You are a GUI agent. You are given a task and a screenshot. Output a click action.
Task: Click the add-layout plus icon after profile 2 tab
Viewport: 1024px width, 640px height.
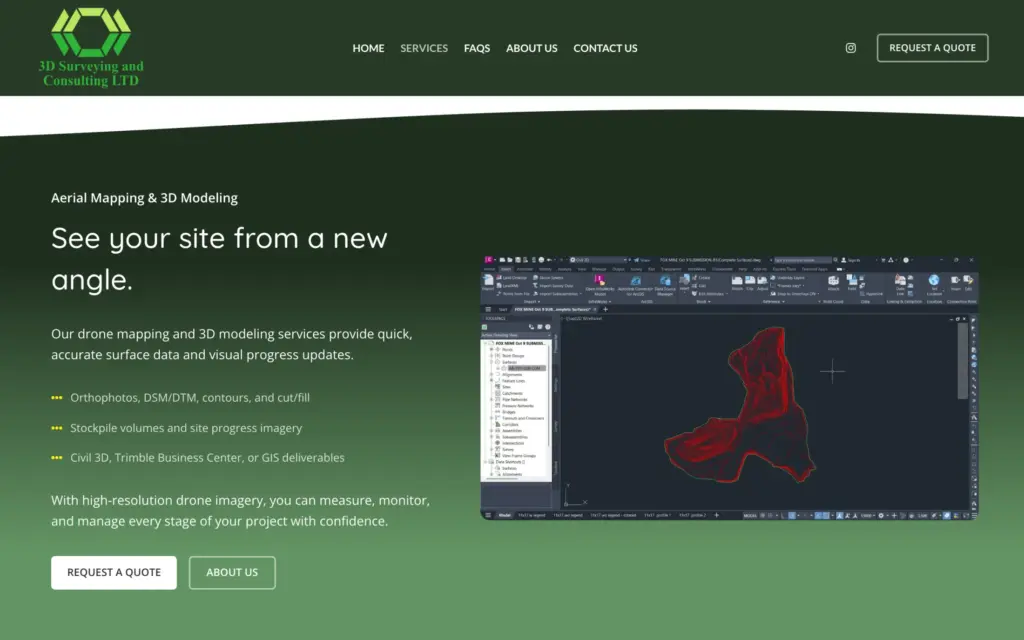point(716,515)
